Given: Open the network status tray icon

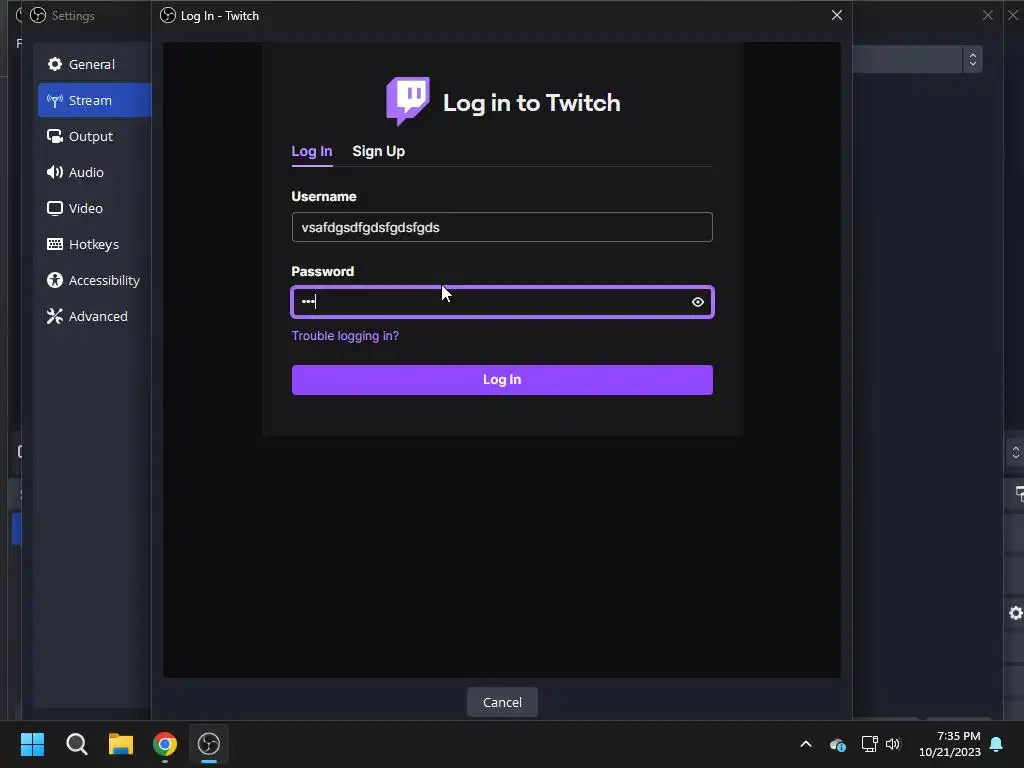Looking at the screenshot, I should pyautogui.click(x=869, y=744).
